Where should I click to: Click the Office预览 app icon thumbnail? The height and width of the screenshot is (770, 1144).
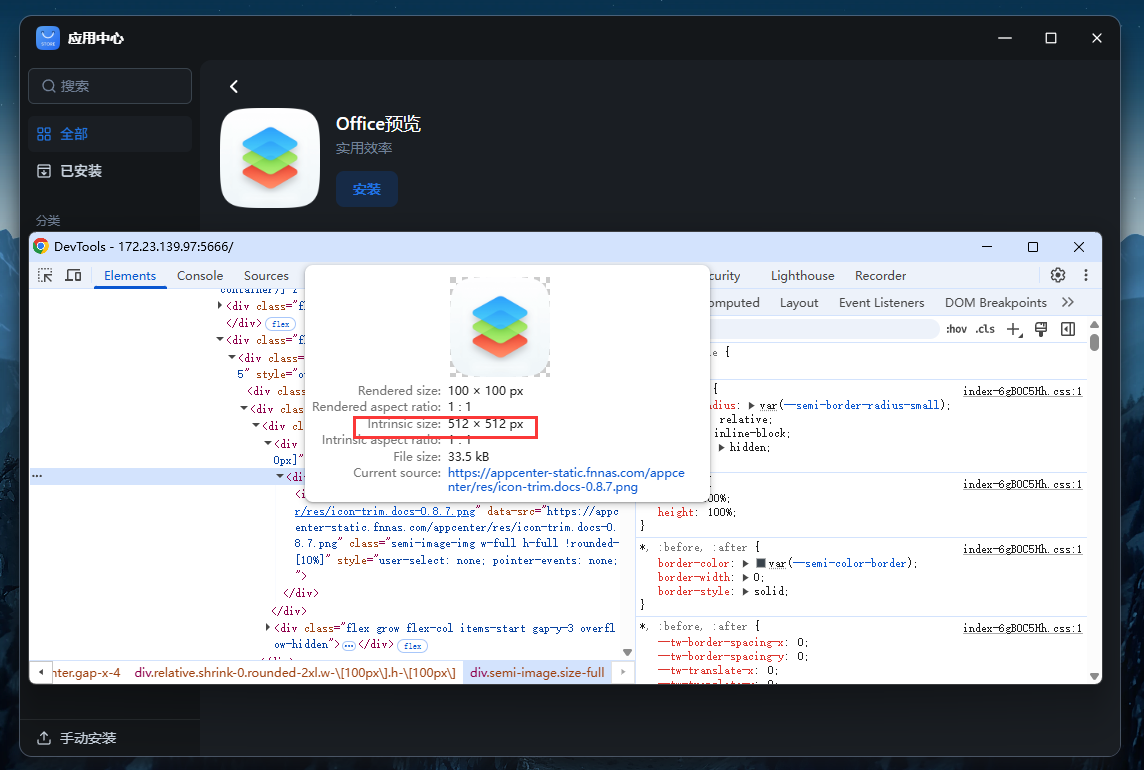(x=270, y=158)
